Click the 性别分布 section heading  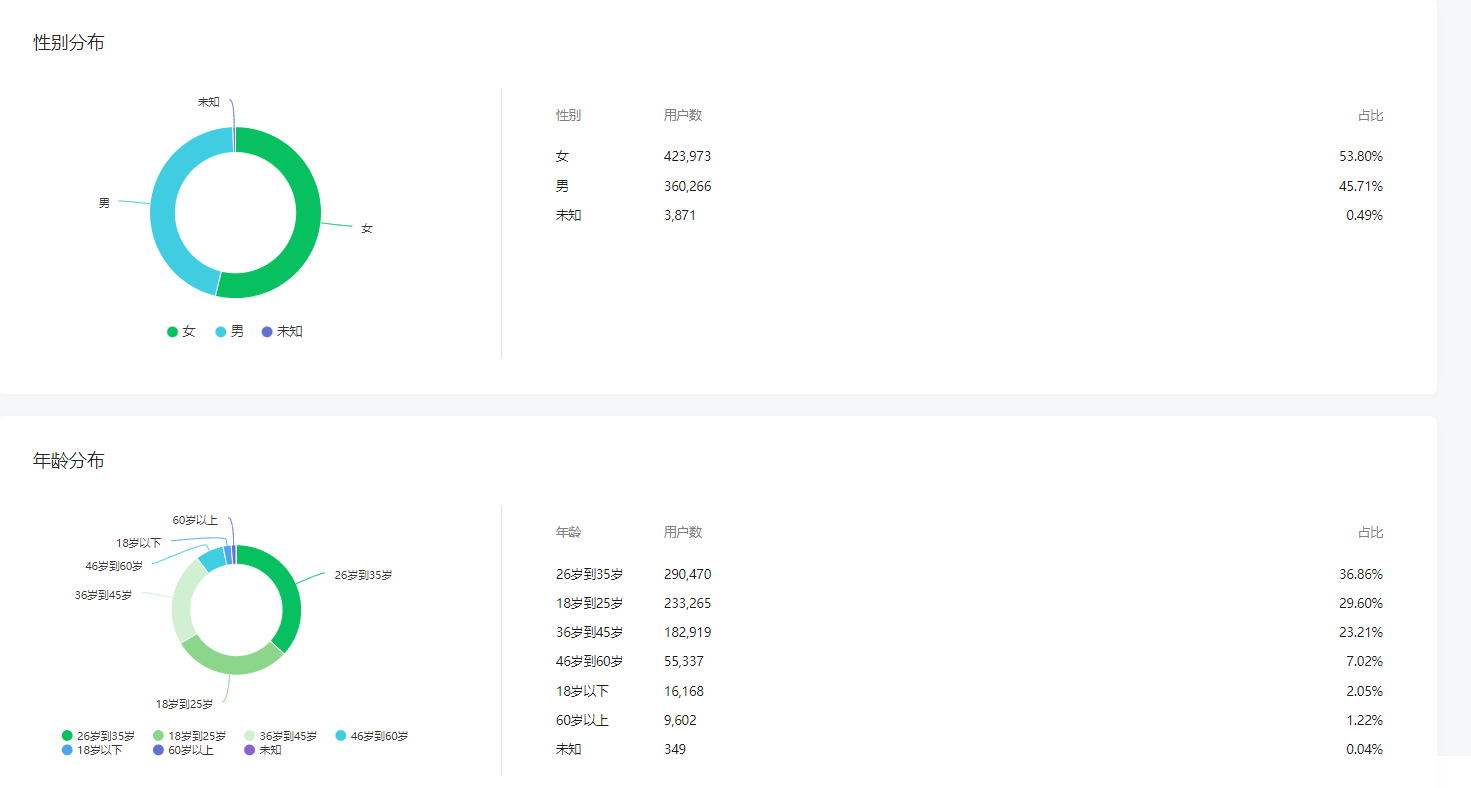(x=69, y=43)
